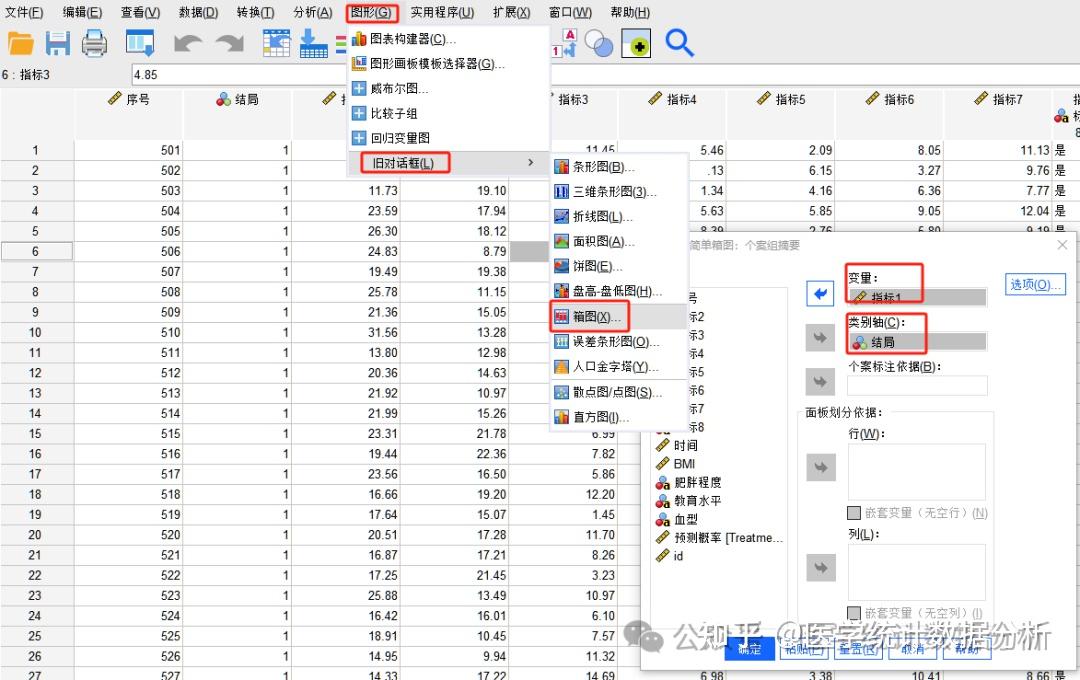Open a data file using the folder icon

(x=22, y=42)
